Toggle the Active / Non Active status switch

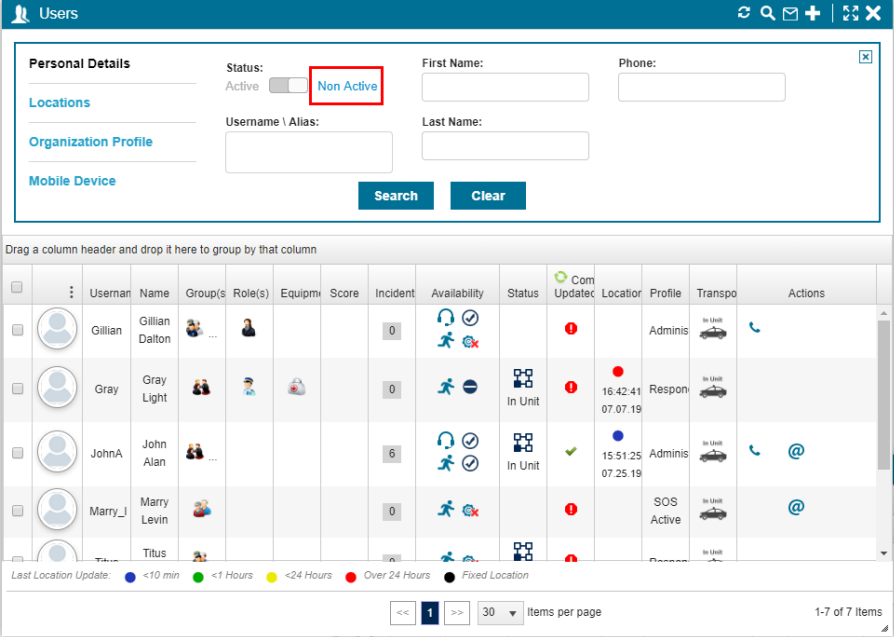pos(289,86)
